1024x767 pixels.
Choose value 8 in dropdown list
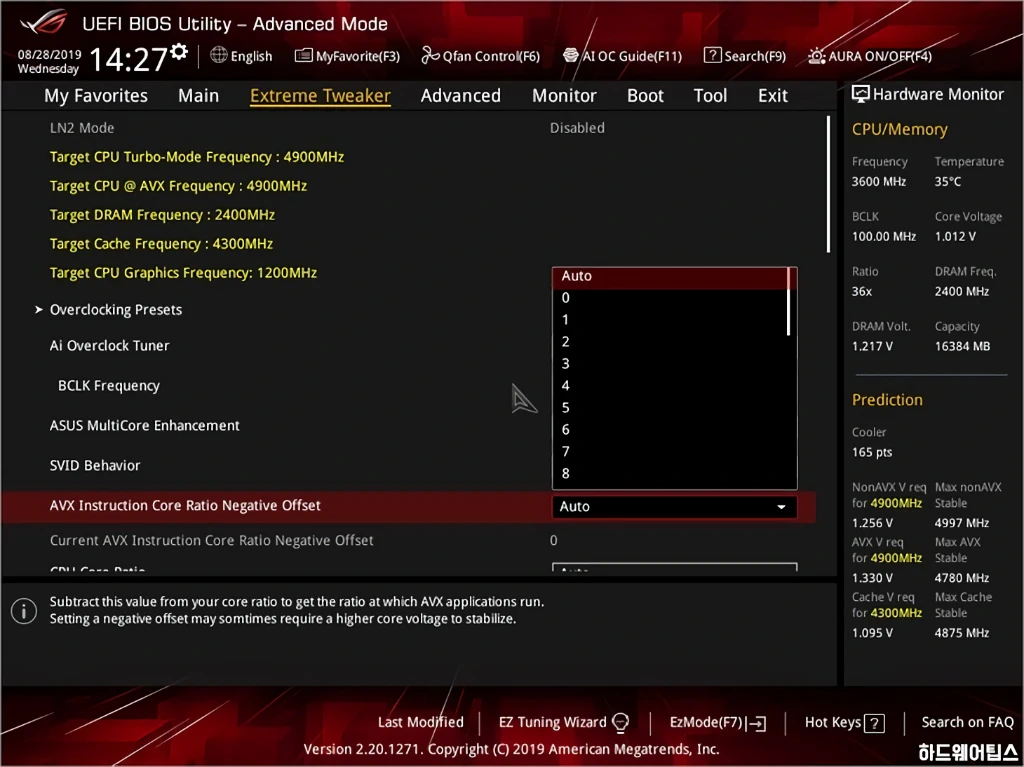coord(670,474)
